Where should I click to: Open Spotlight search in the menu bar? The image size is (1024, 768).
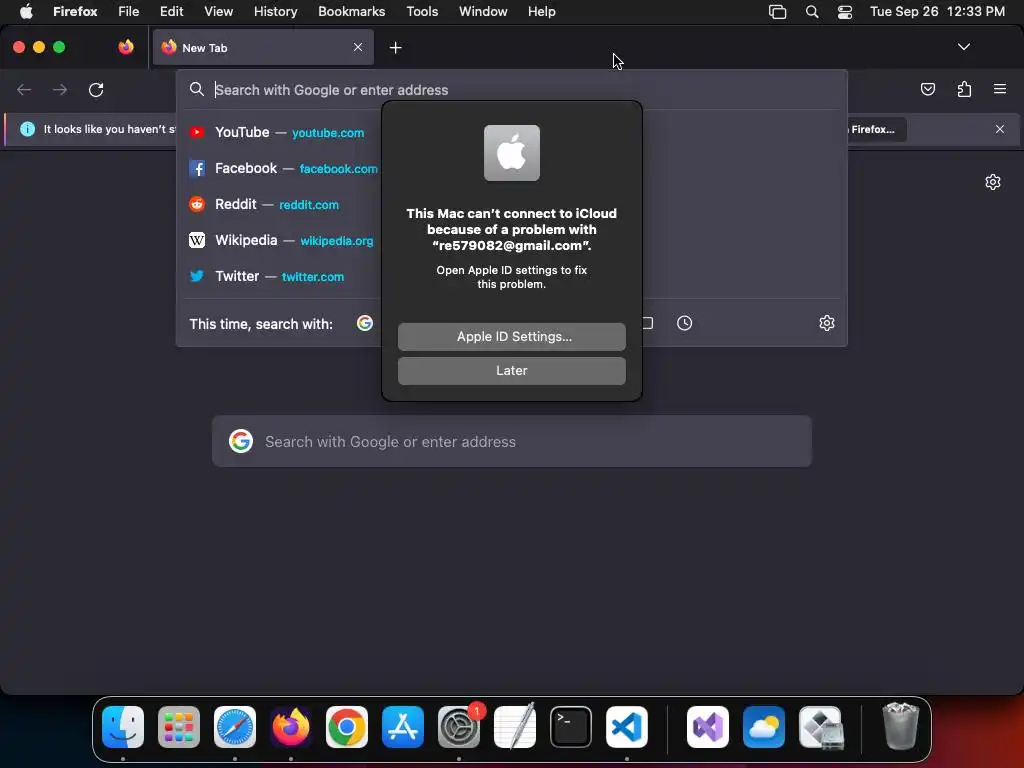click(x=812, y=12)
